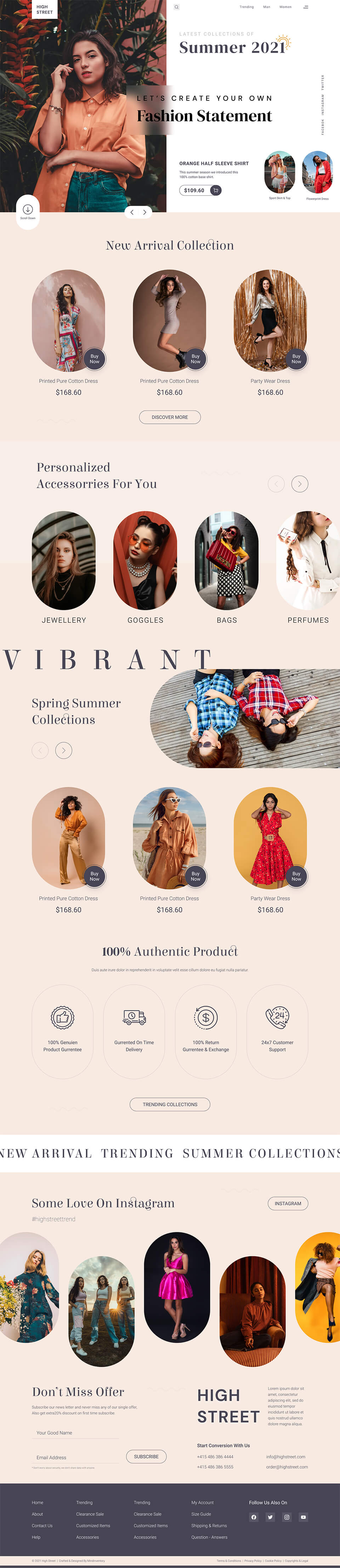
Task: Open the YouTube icon in footer
Action: pyautogui.click(x=304, y=1517)
